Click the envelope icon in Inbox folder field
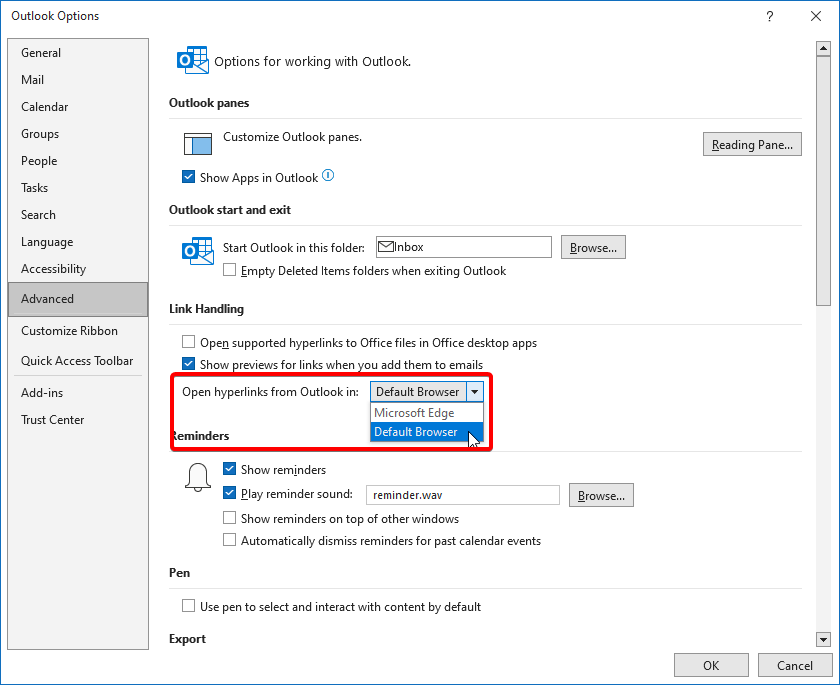This screenshot has width=840, height=685. (386, 247)
